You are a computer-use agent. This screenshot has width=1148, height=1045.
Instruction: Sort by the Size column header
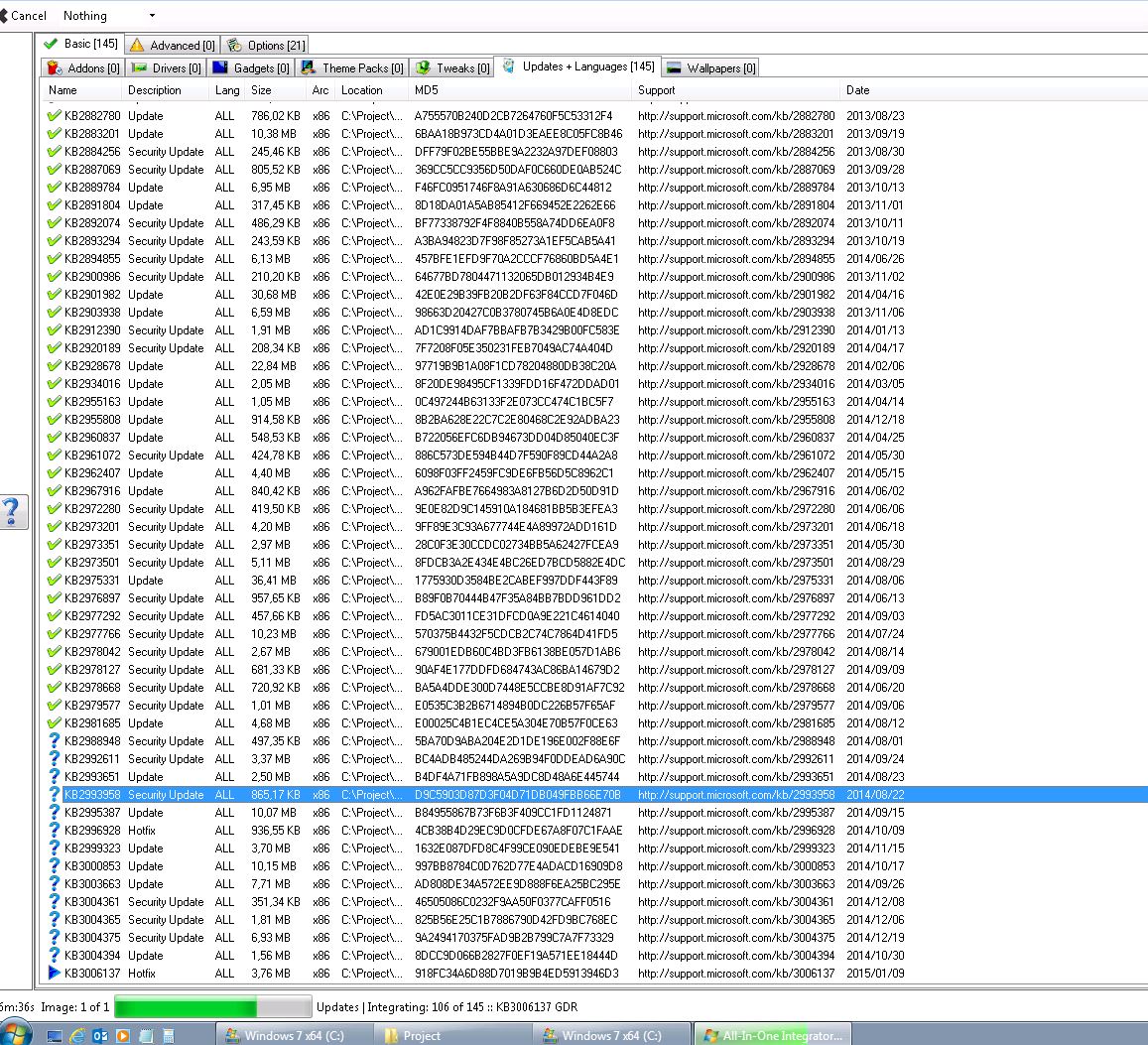click(275, 90)
